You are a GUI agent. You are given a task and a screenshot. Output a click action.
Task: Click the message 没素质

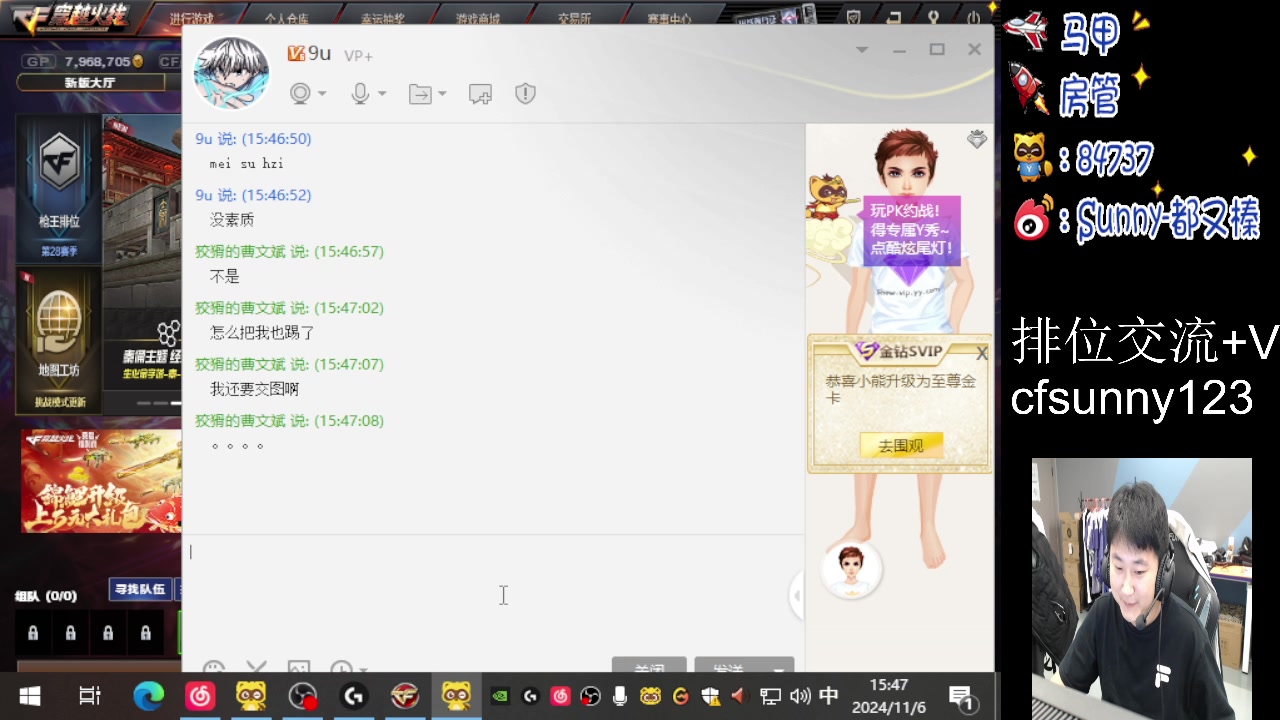click(232, 219)
